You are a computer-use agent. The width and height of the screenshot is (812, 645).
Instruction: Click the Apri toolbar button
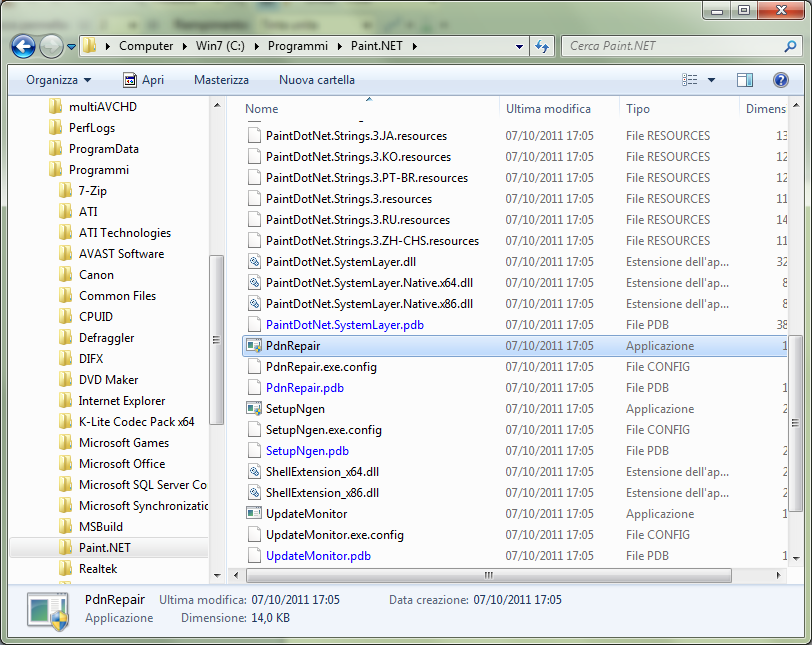pos(143,80)
